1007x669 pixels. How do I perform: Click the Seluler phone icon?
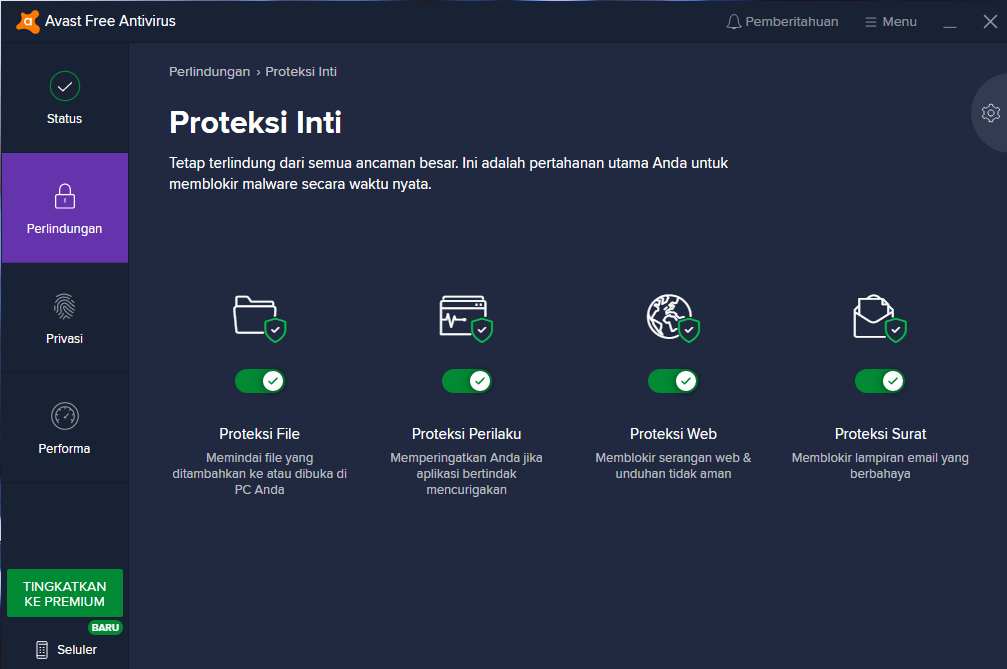41,649
